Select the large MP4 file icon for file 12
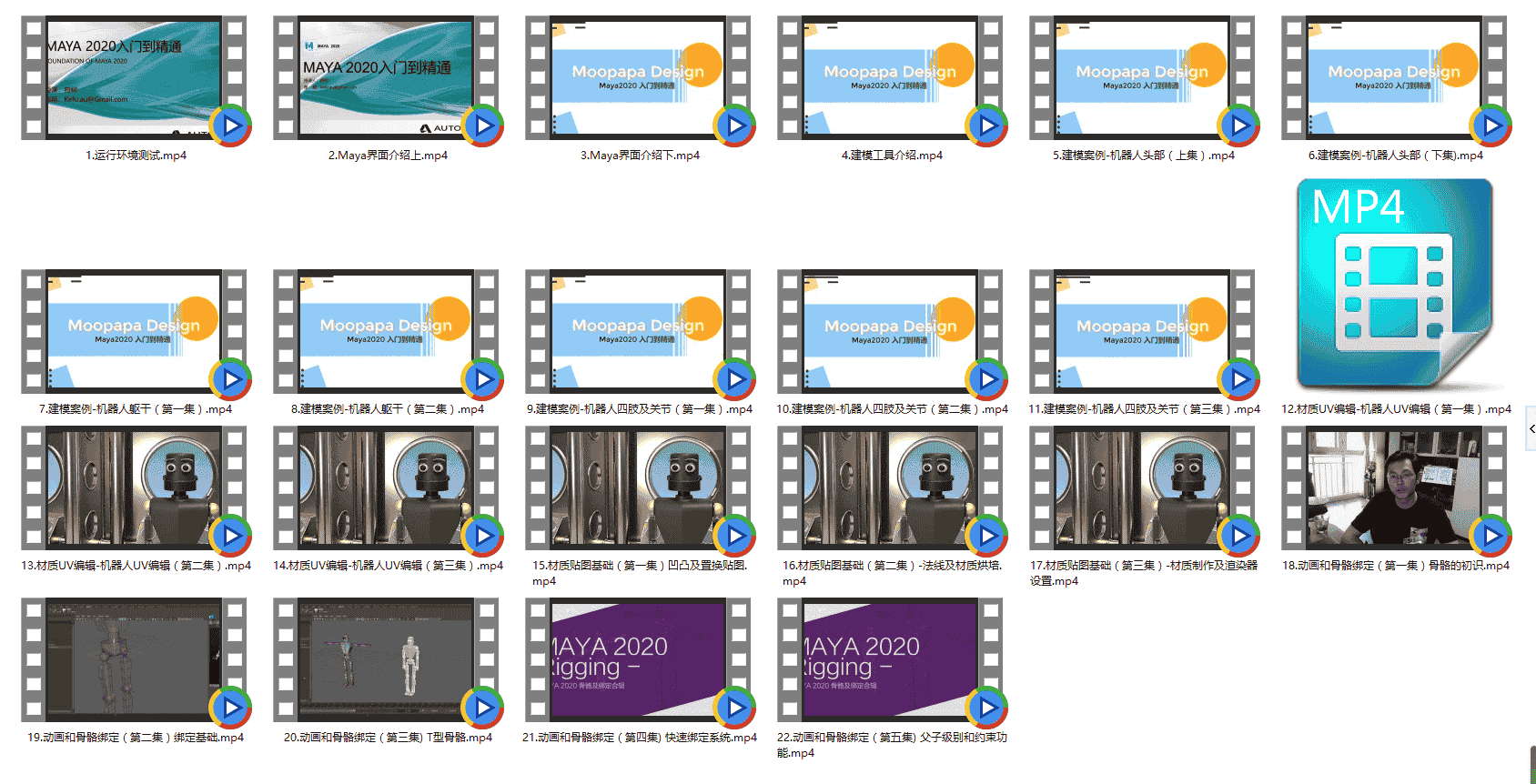Viewport: 1536px width, 784px height. (1395, 285)
